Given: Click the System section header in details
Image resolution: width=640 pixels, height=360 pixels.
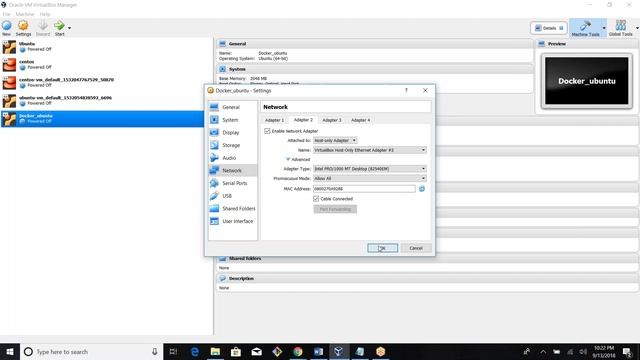Looking at the screenshot, I should 375,69.
